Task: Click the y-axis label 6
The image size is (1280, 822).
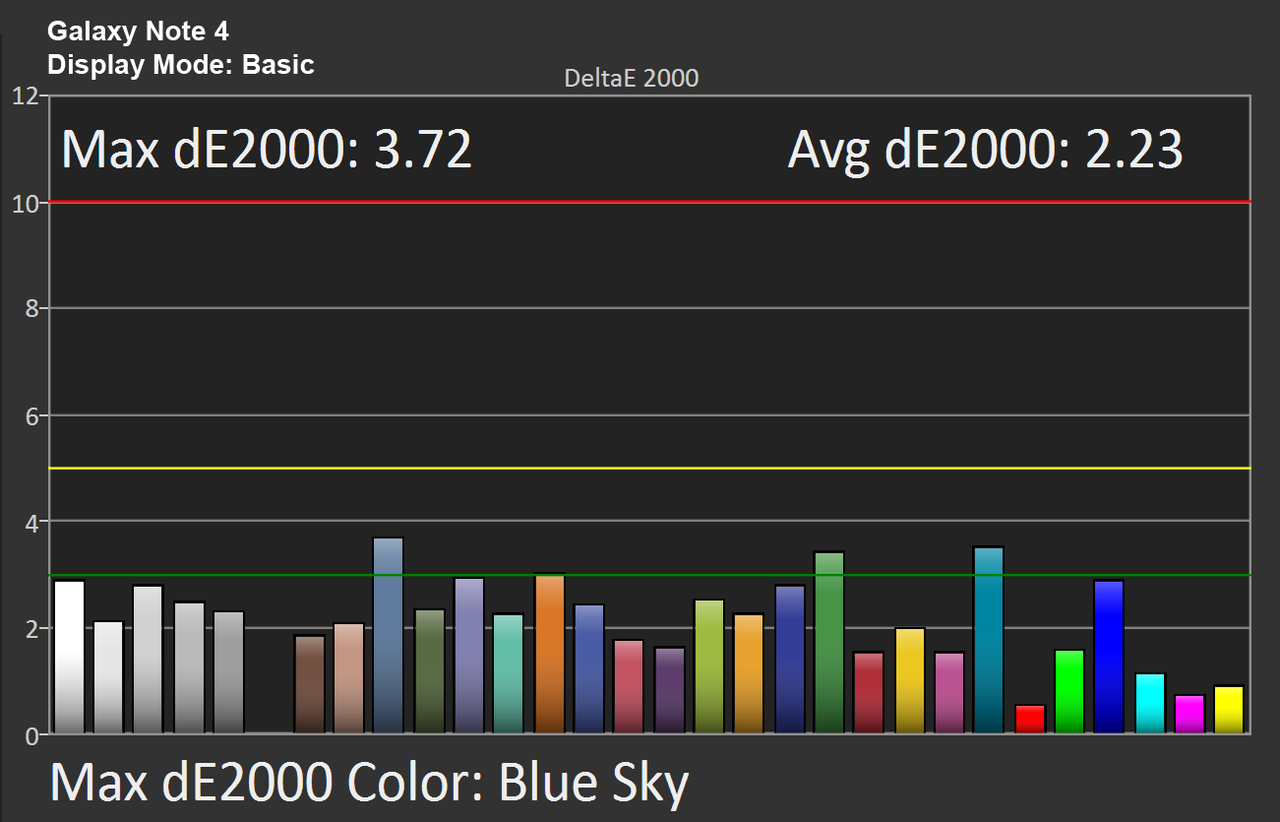Action: click(31, 416)
